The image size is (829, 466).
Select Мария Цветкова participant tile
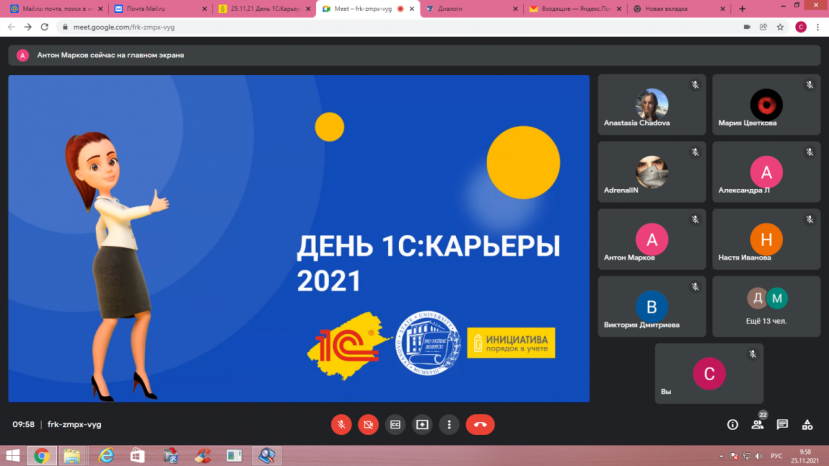pyautogui.click(x=766, y=105)
